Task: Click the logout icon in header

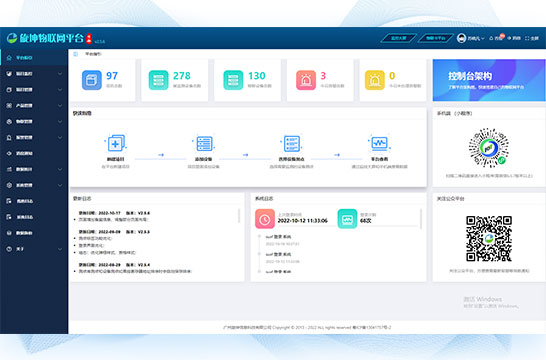Action: coord(509,38)
